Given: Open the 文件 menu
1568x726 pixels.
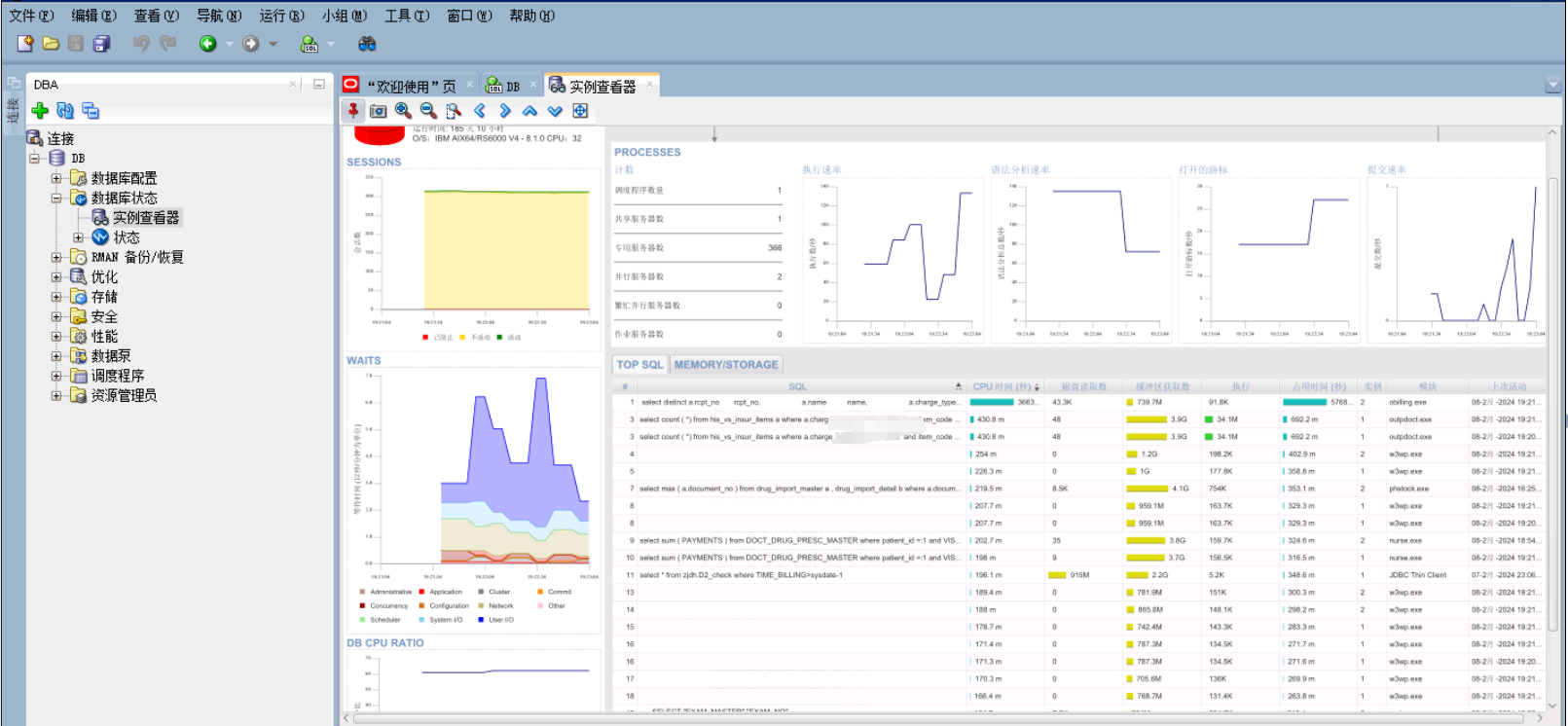Looking at the screenshot, I should 31,16.
